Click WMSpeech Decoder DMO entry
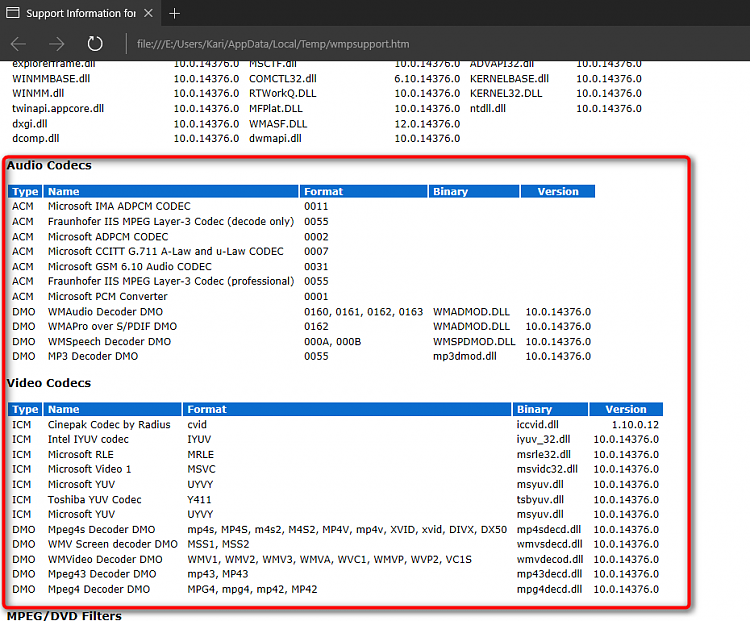The height and width of the screenshot is (621, 750). pyautogui.click(x=109, y=342)
